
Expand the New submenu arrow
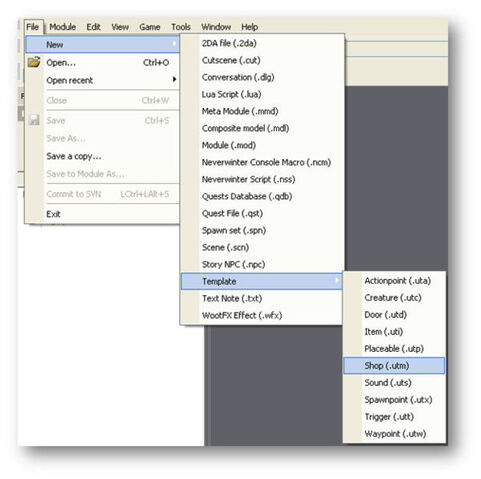(x=174, y=44)
